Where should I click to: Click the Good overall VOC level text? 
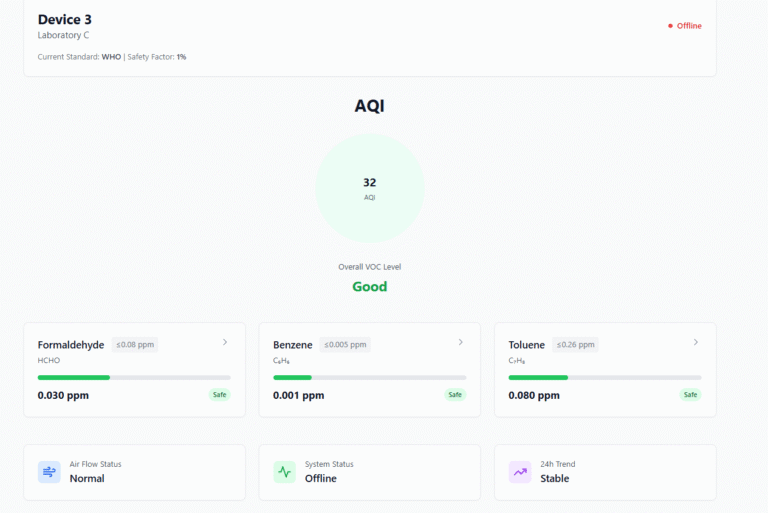(370, 287)
